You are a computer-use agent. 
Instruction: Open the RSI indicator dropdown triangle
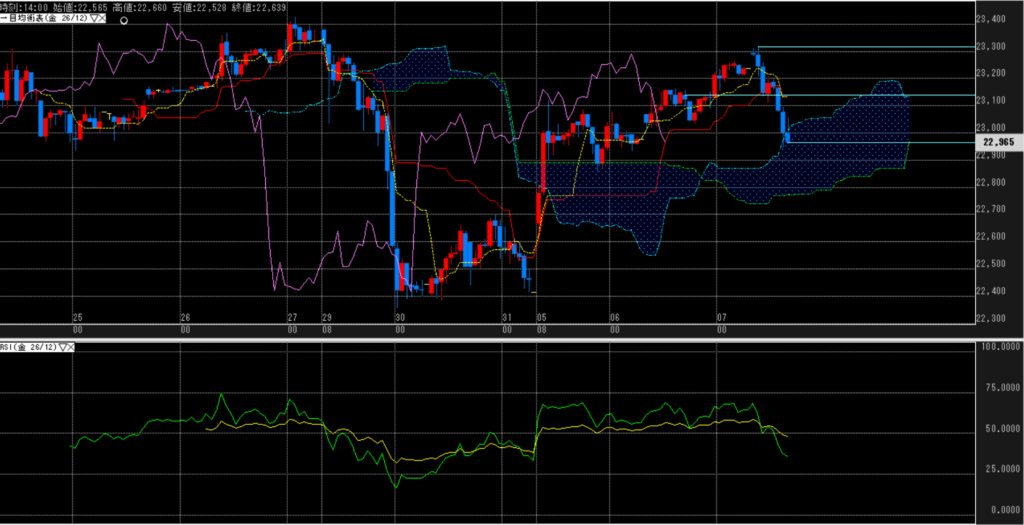(x=63, y=348)
